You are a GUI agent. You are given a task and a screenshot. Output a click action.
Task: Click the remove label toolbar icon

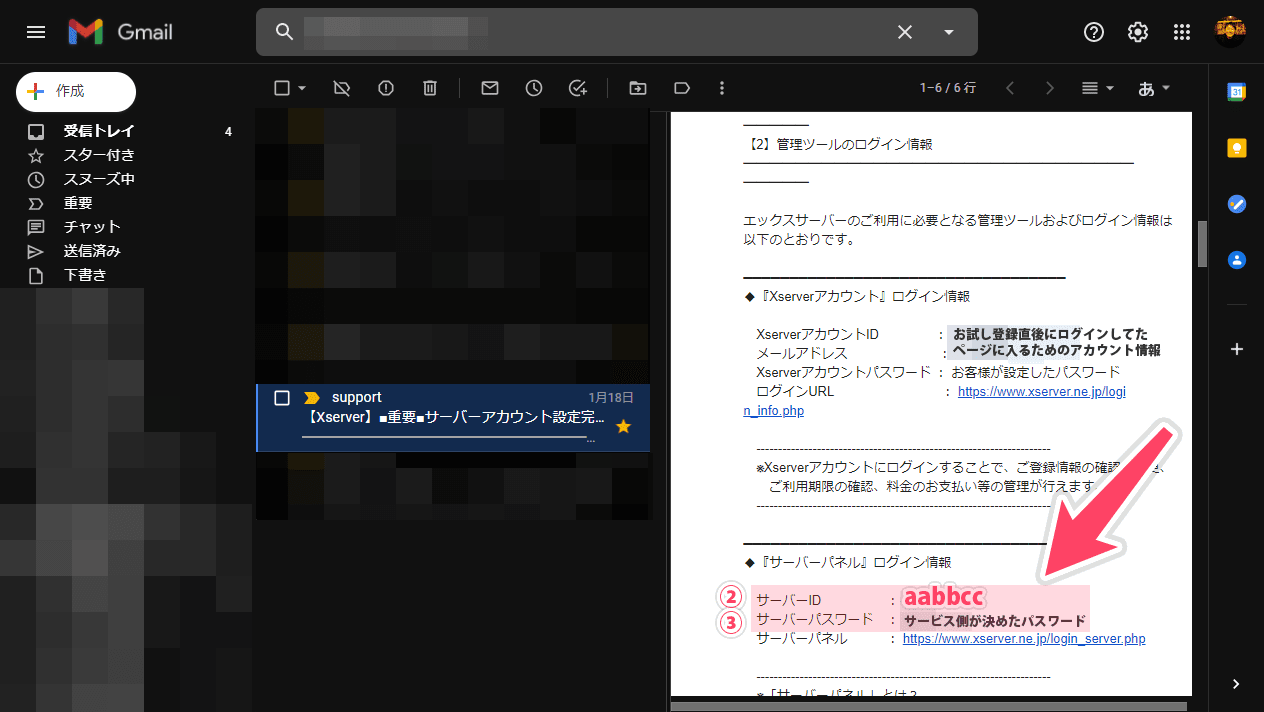(342, 88)
